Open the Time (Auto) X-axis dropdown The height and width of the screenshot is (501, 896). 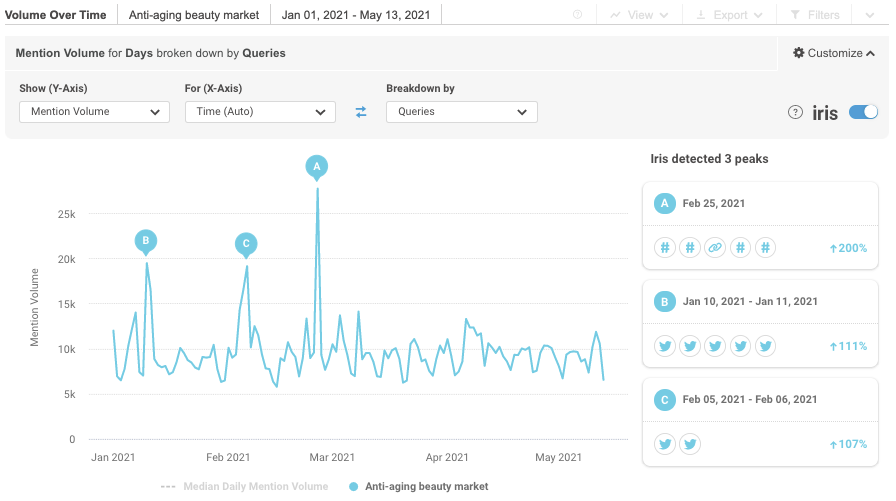click(x=260, y=112)
